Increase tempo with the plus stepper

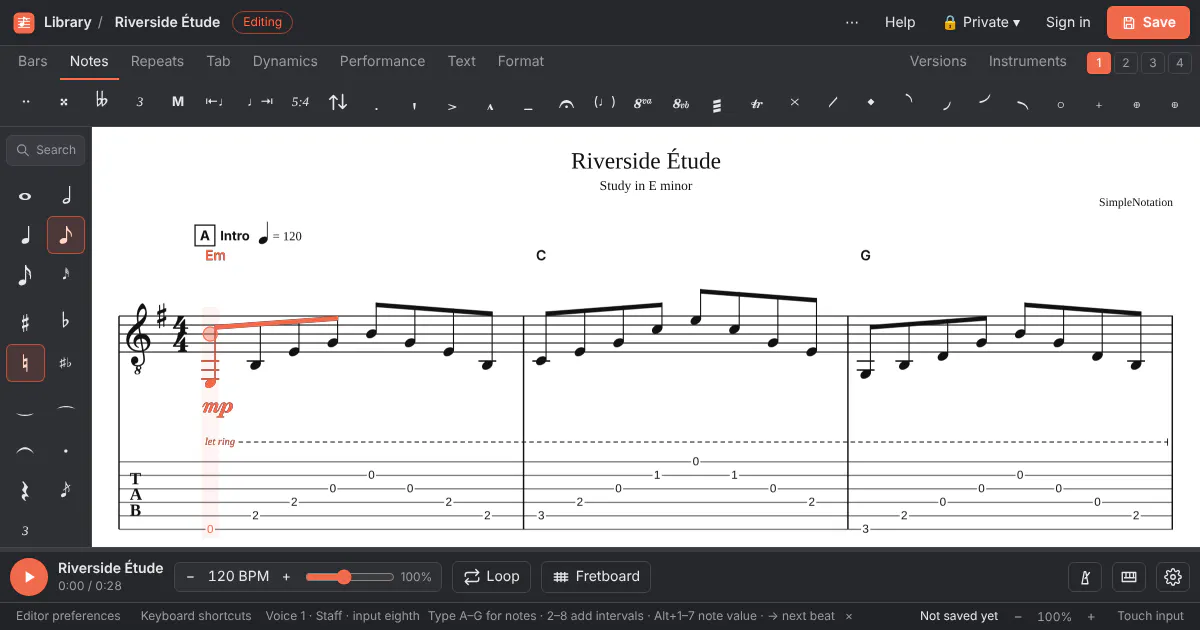point(286,577)
